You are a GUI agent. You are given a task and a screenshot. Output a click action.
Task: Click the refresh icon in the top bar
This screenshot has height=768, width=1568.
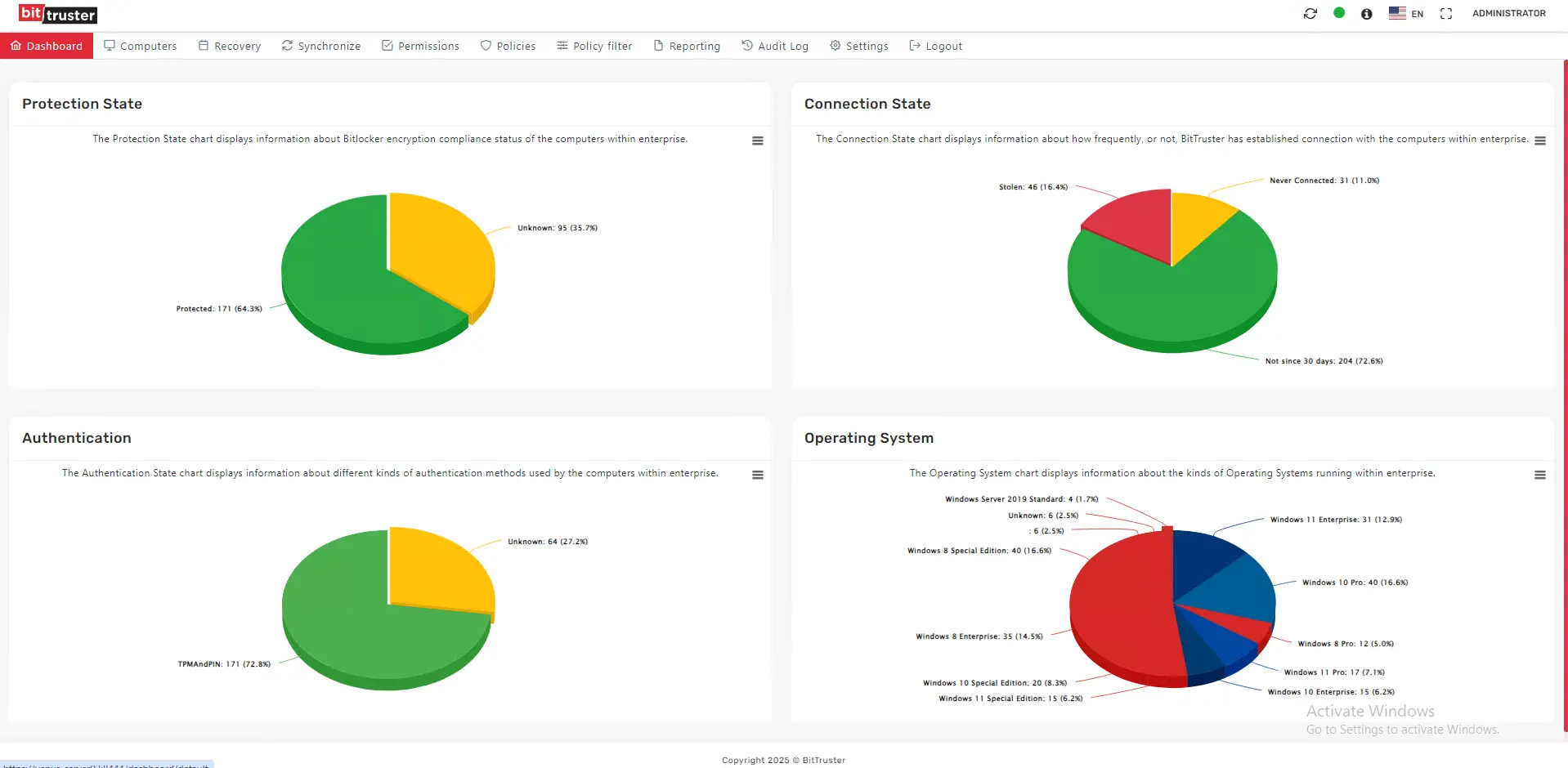[1310, 13]
